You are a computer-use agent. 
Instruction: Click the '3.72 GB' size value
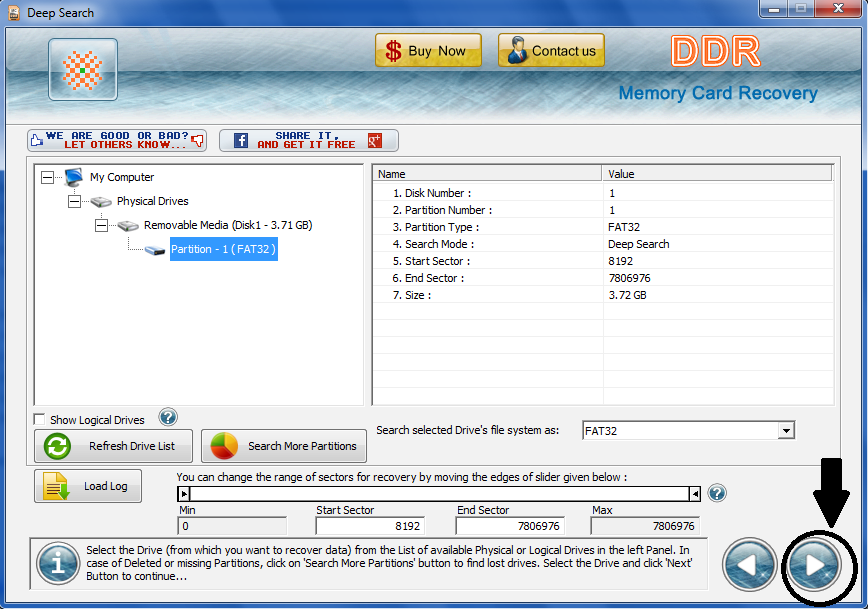(x=627, y=295)
